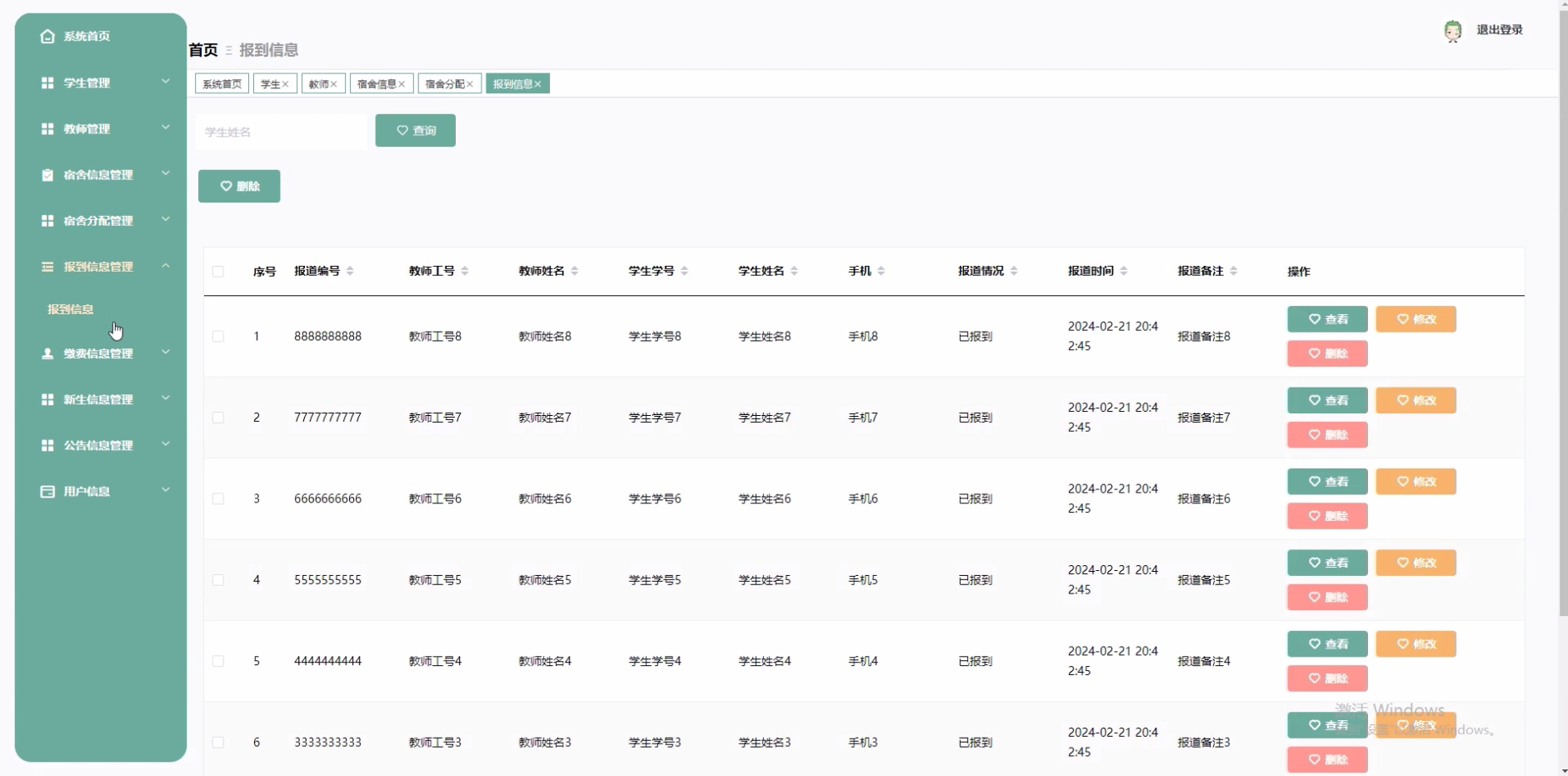The width and height of the screenshot is (1568, 776).
Task: Close the 教师 tab with its X icon
Action: point(333,84)
